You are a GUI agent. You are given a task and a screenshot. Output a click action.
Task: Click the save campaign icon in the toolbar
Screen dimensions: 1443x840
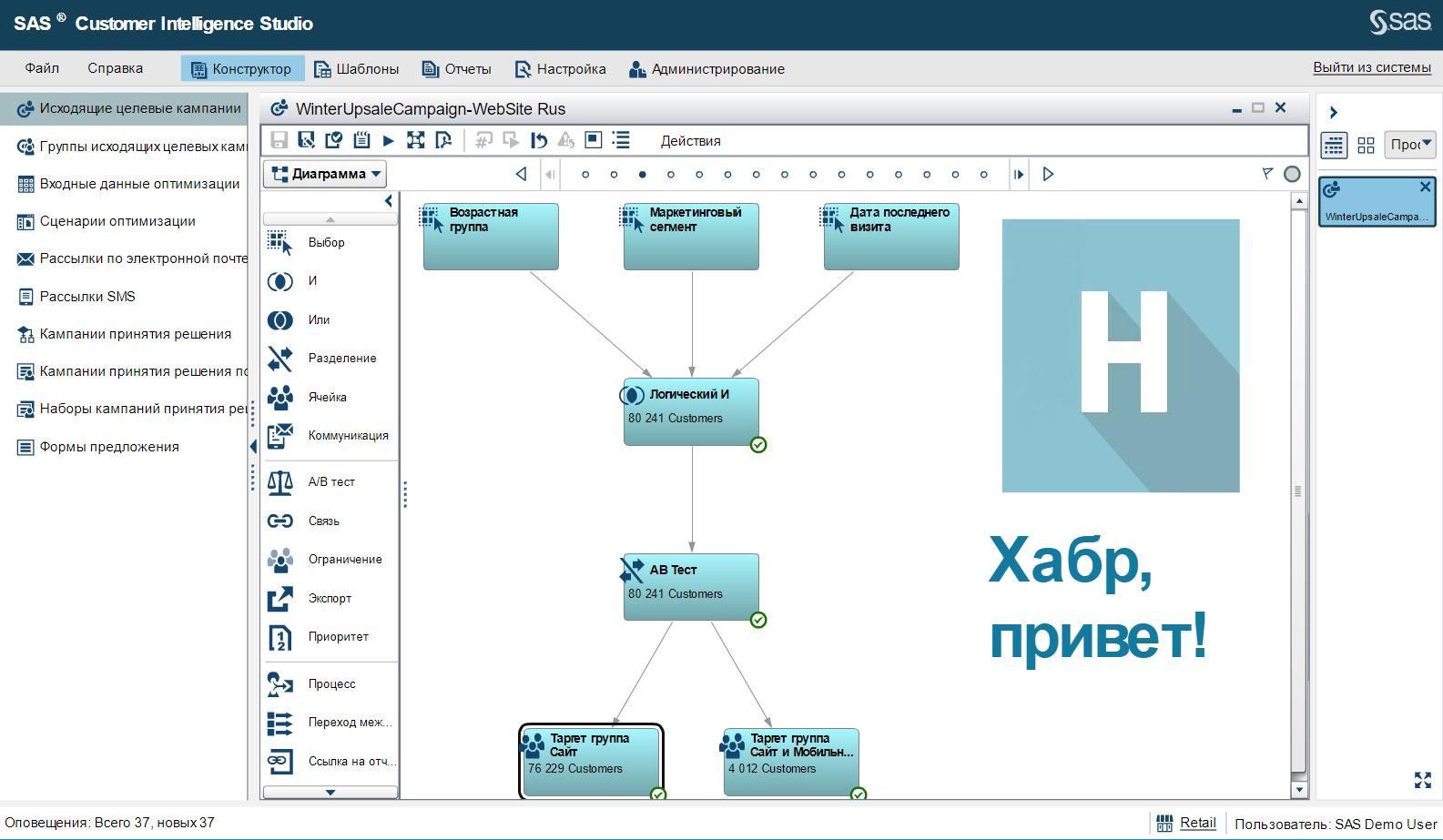tap(279, 140)
